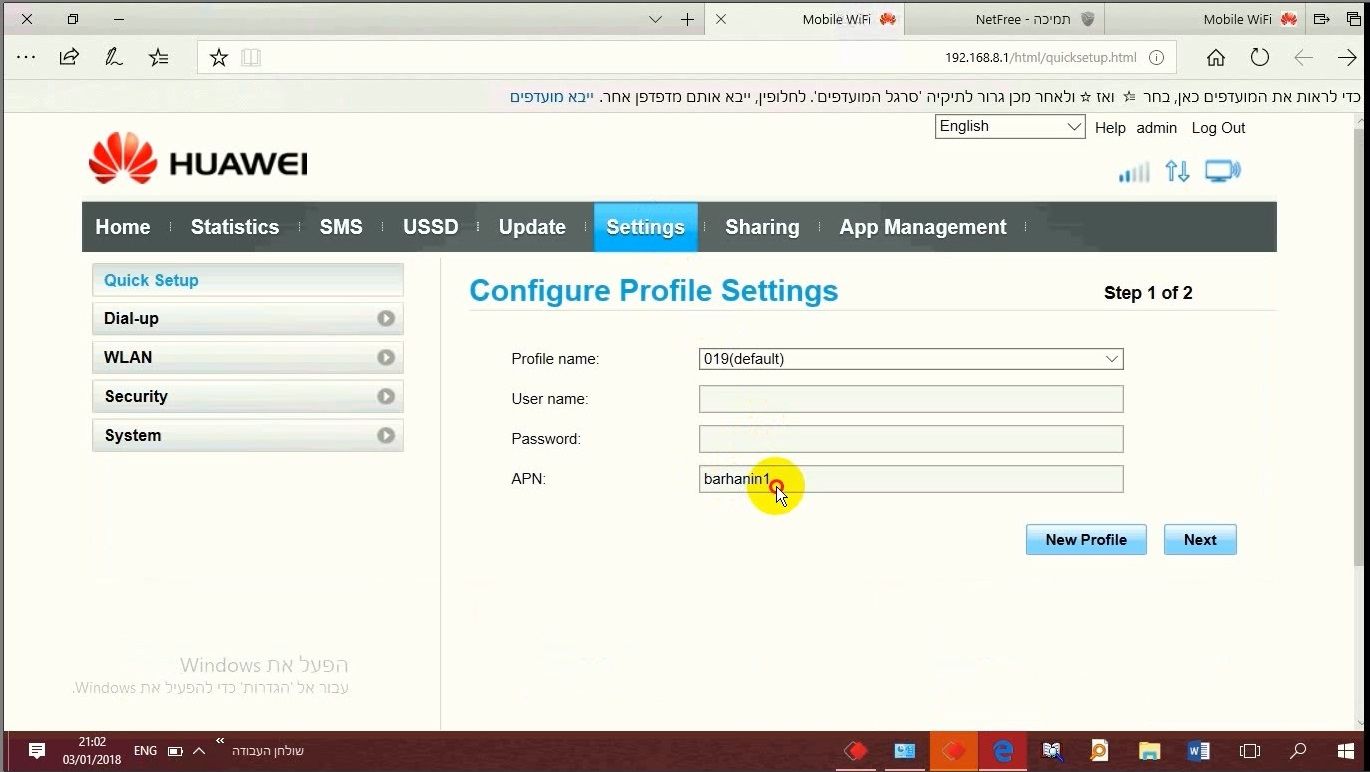
Task: Go to the browser Home page
Action: tap(1216, 58)
